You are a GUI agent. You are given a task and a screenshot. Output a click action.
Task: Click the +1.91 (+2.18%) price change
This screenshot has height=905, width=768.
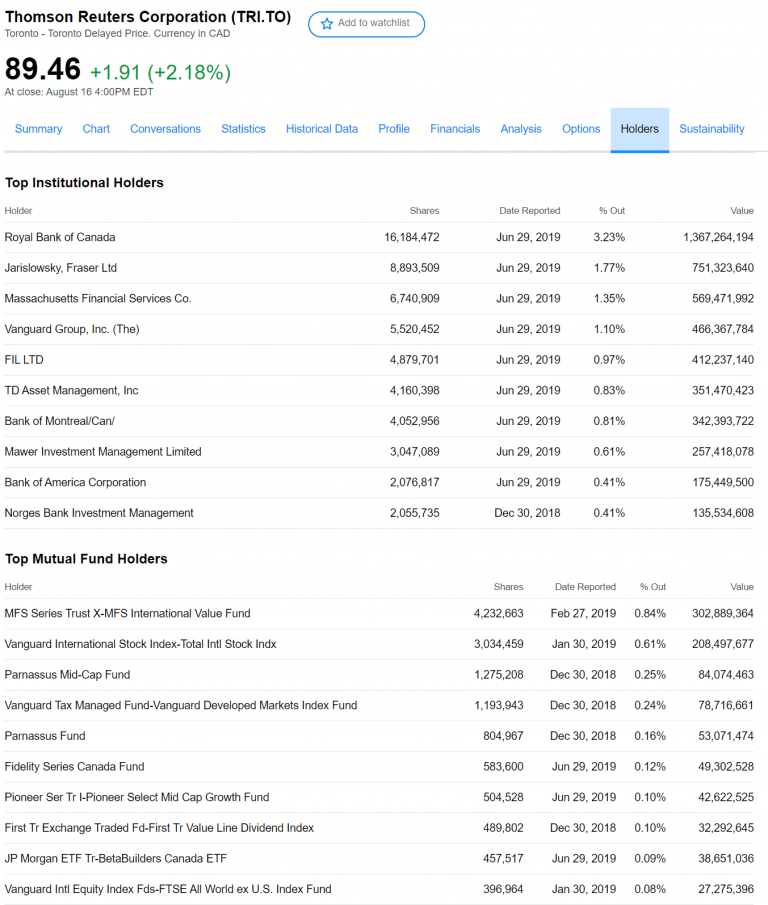pos(160,72)
